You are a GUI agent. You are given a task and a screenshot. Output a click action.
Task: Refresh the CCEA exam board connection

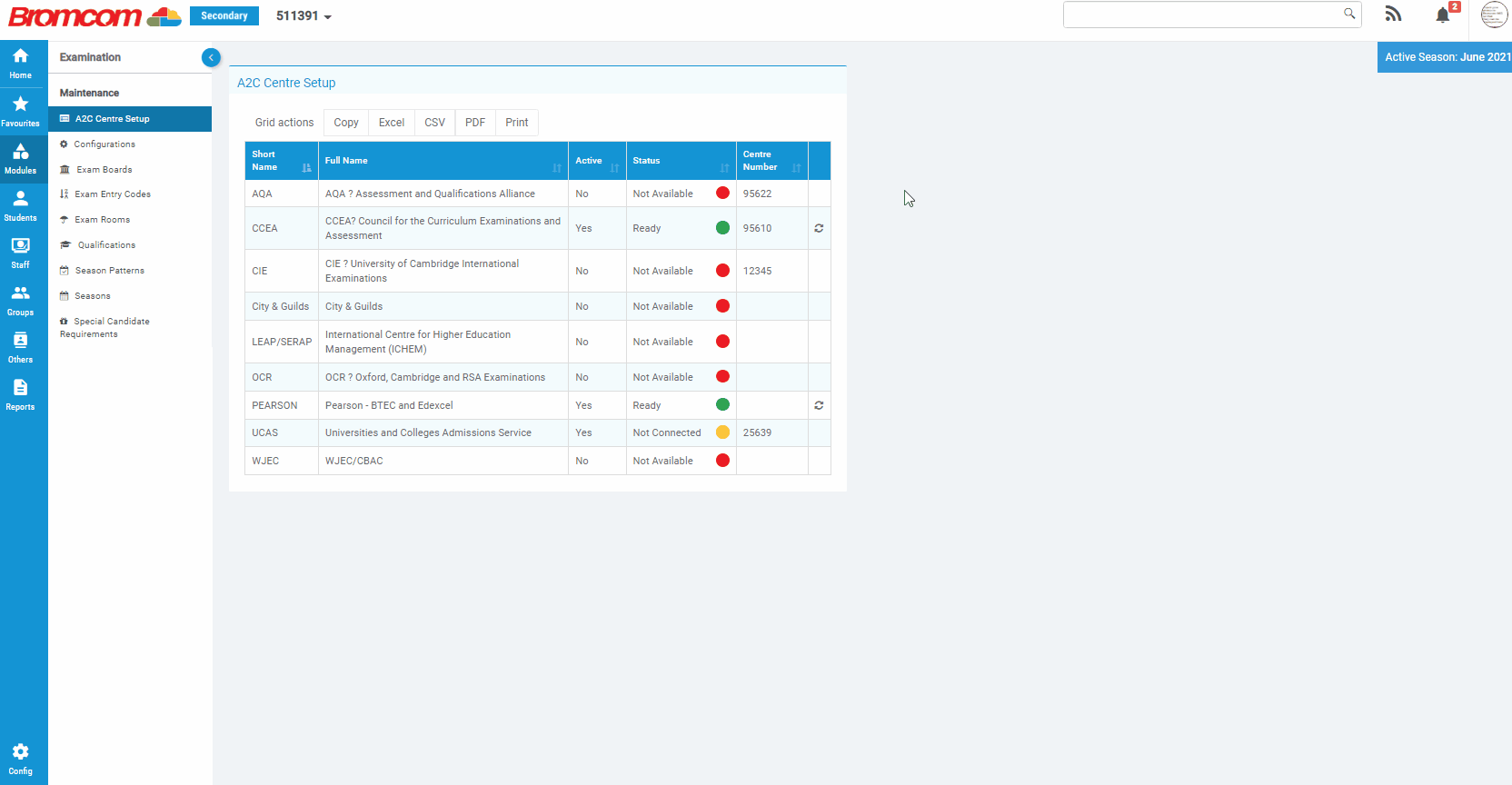coord(819,228)
